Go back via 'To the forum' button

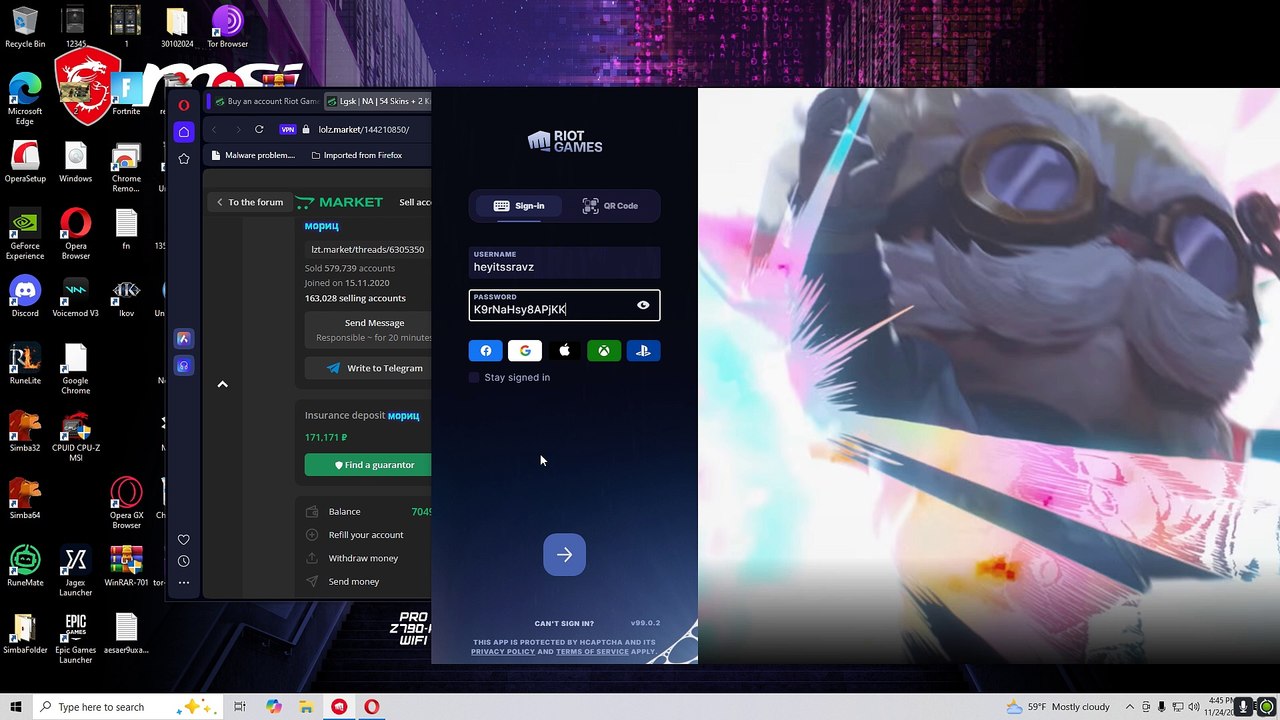(250, 202)
